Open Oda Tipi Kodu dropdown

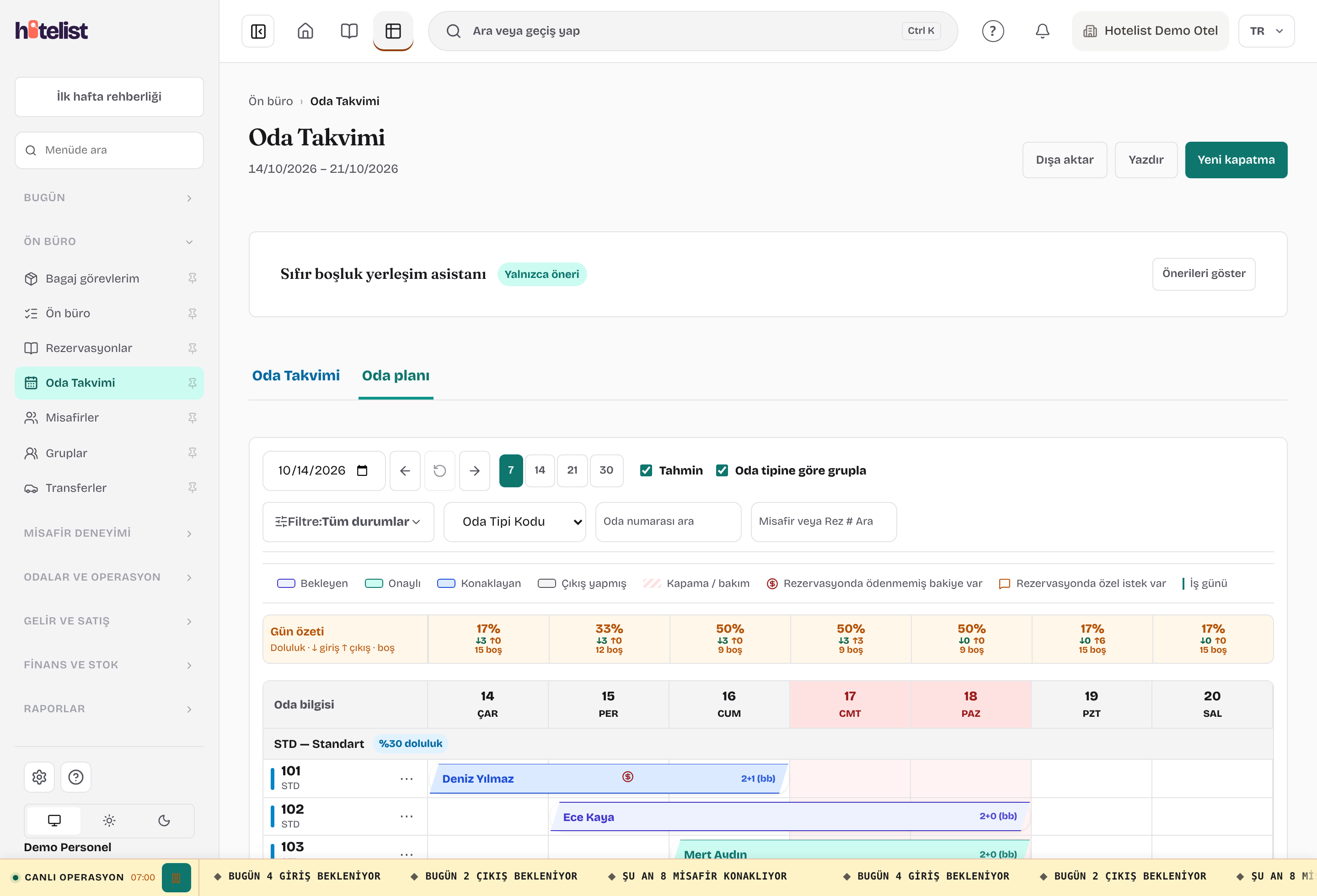tap(514, 522)
